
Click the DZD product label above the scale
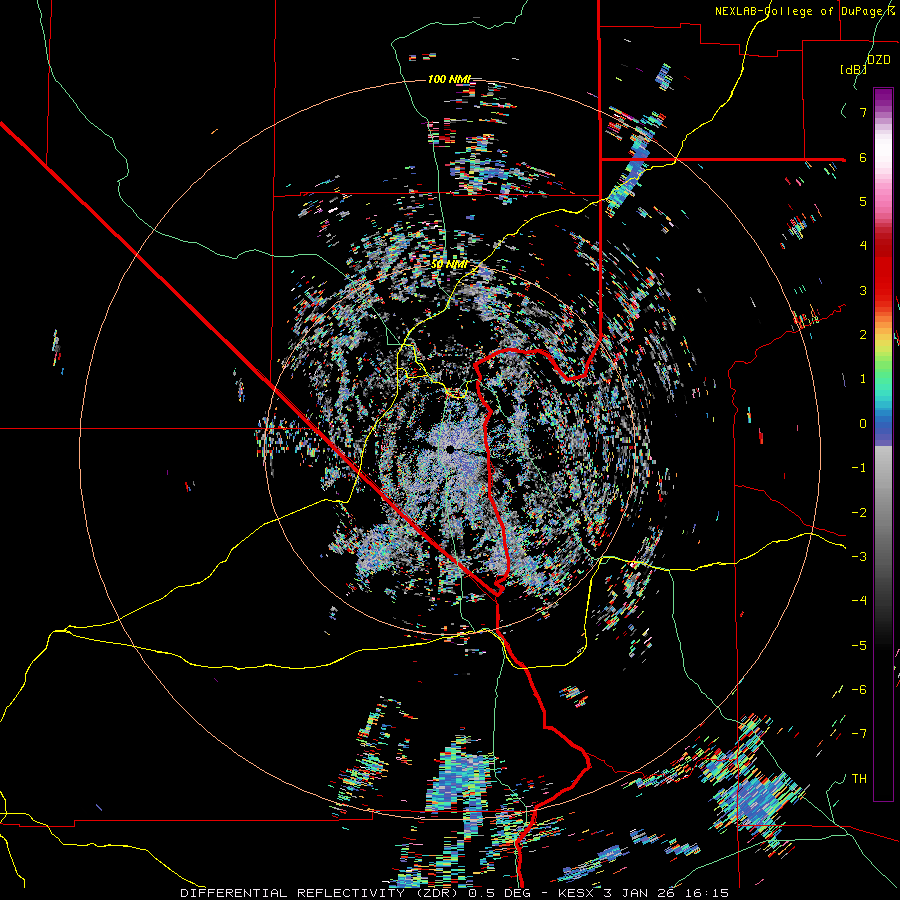(x=878, y=60)
